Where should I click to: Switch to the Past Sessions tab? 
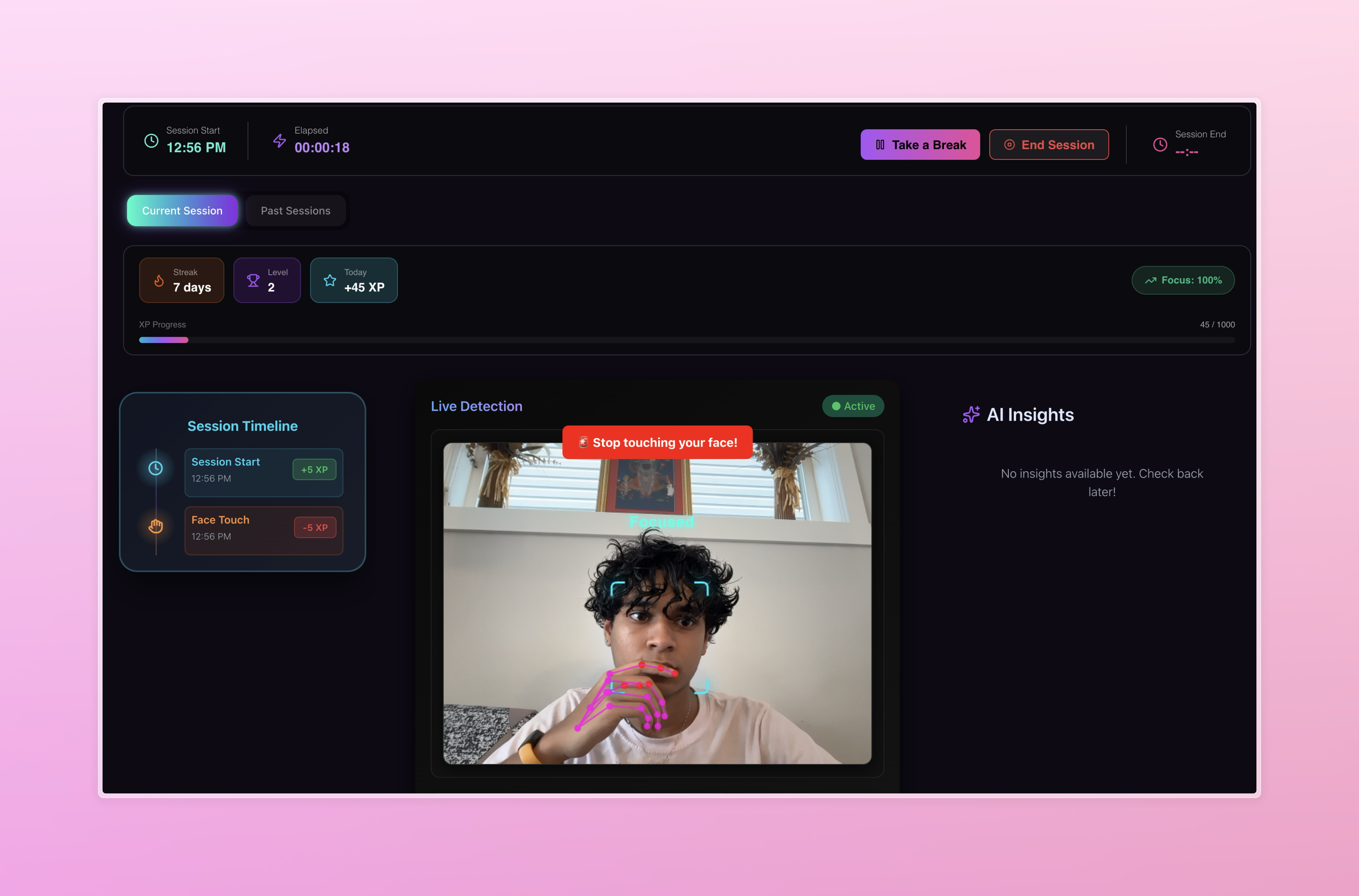pos(295,211)
